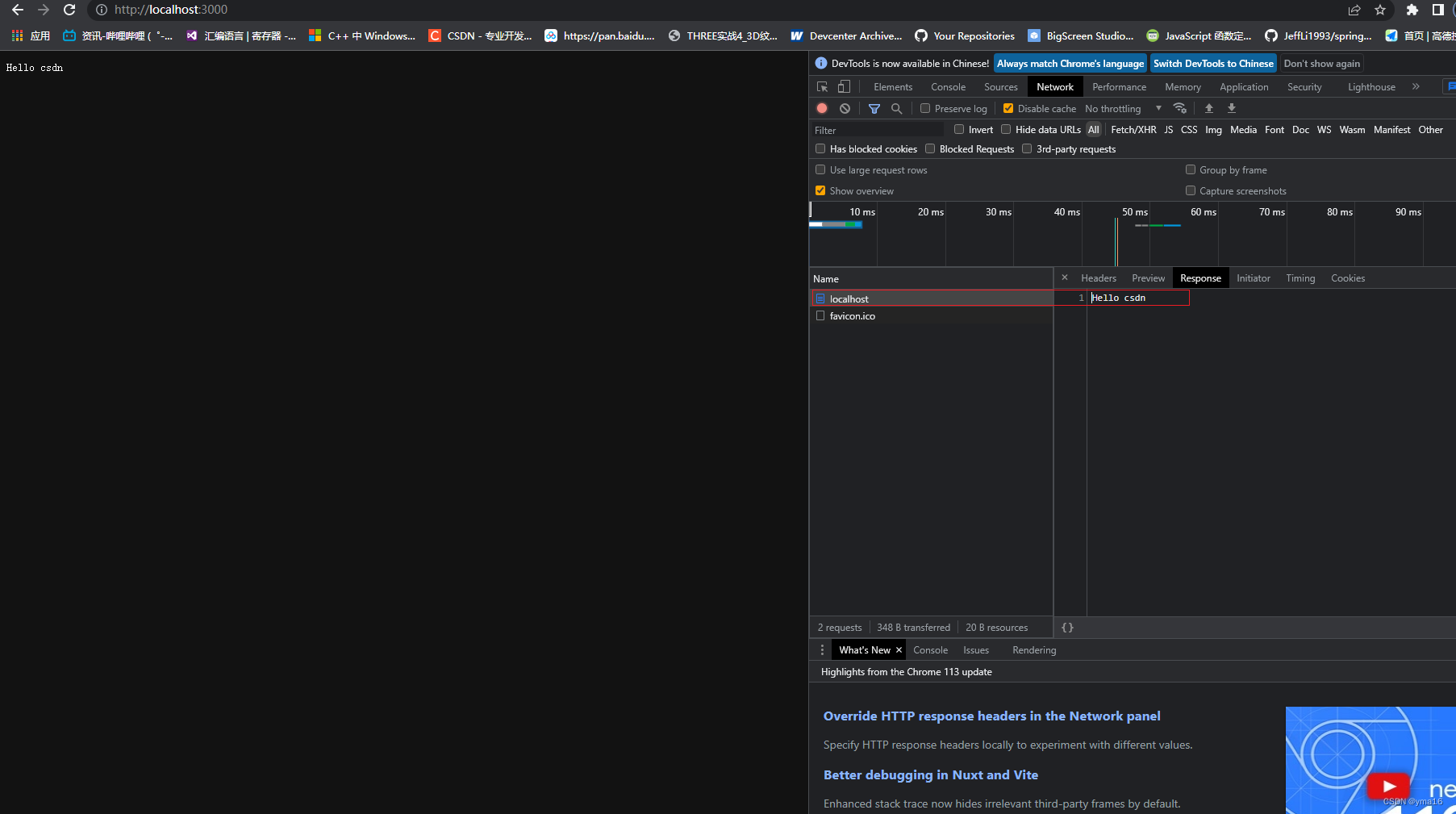Open the CSDN bookmark
1456x814 pixels.
tap(480, 35)
